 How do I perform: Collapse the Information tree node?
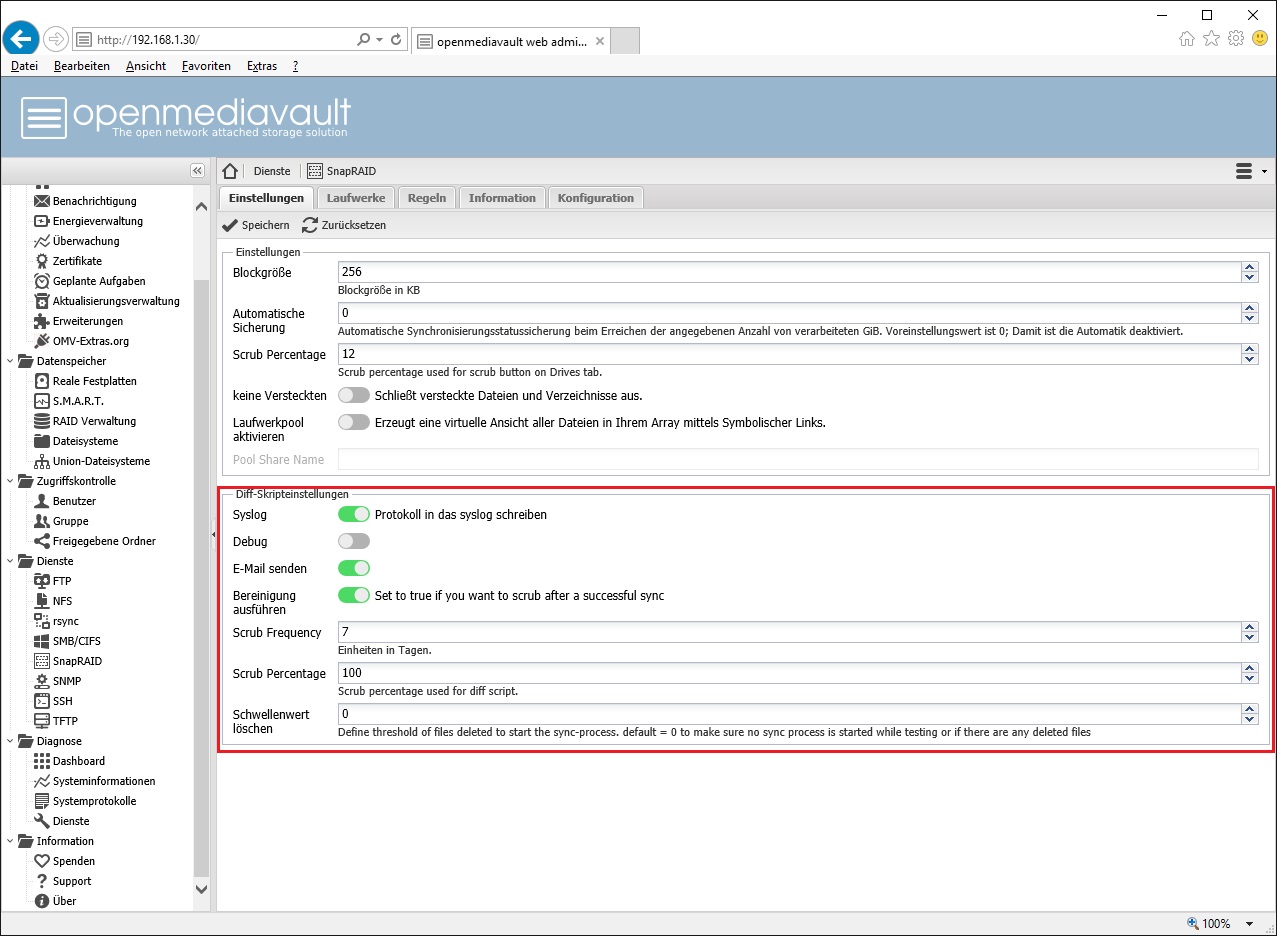11,841
